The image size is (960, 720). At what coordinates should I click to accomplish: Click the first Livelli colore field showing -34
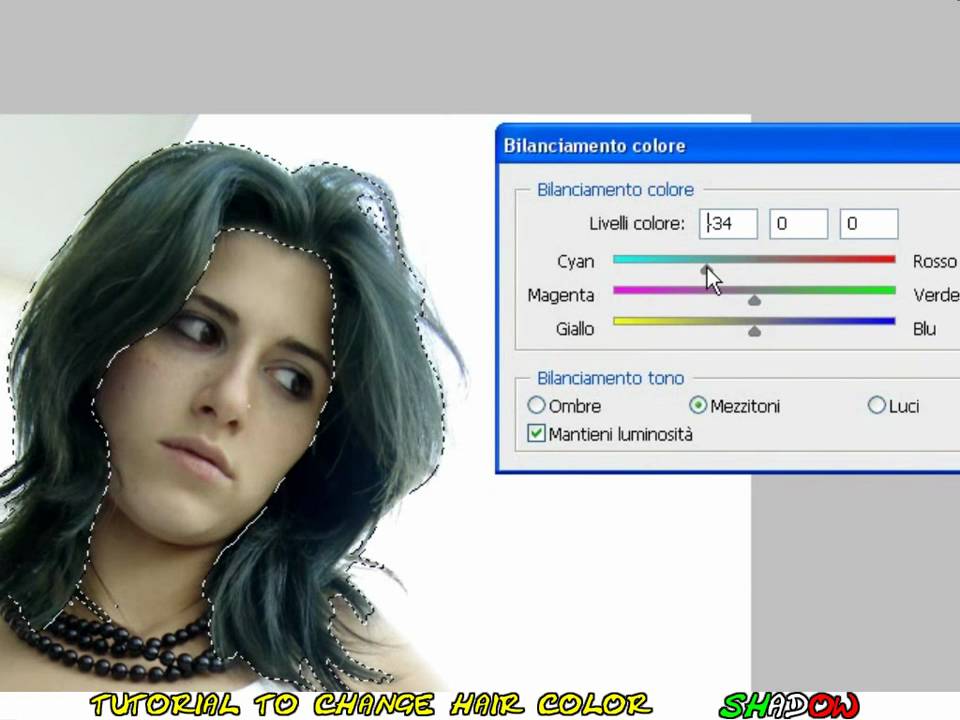(x=728, y=223)
